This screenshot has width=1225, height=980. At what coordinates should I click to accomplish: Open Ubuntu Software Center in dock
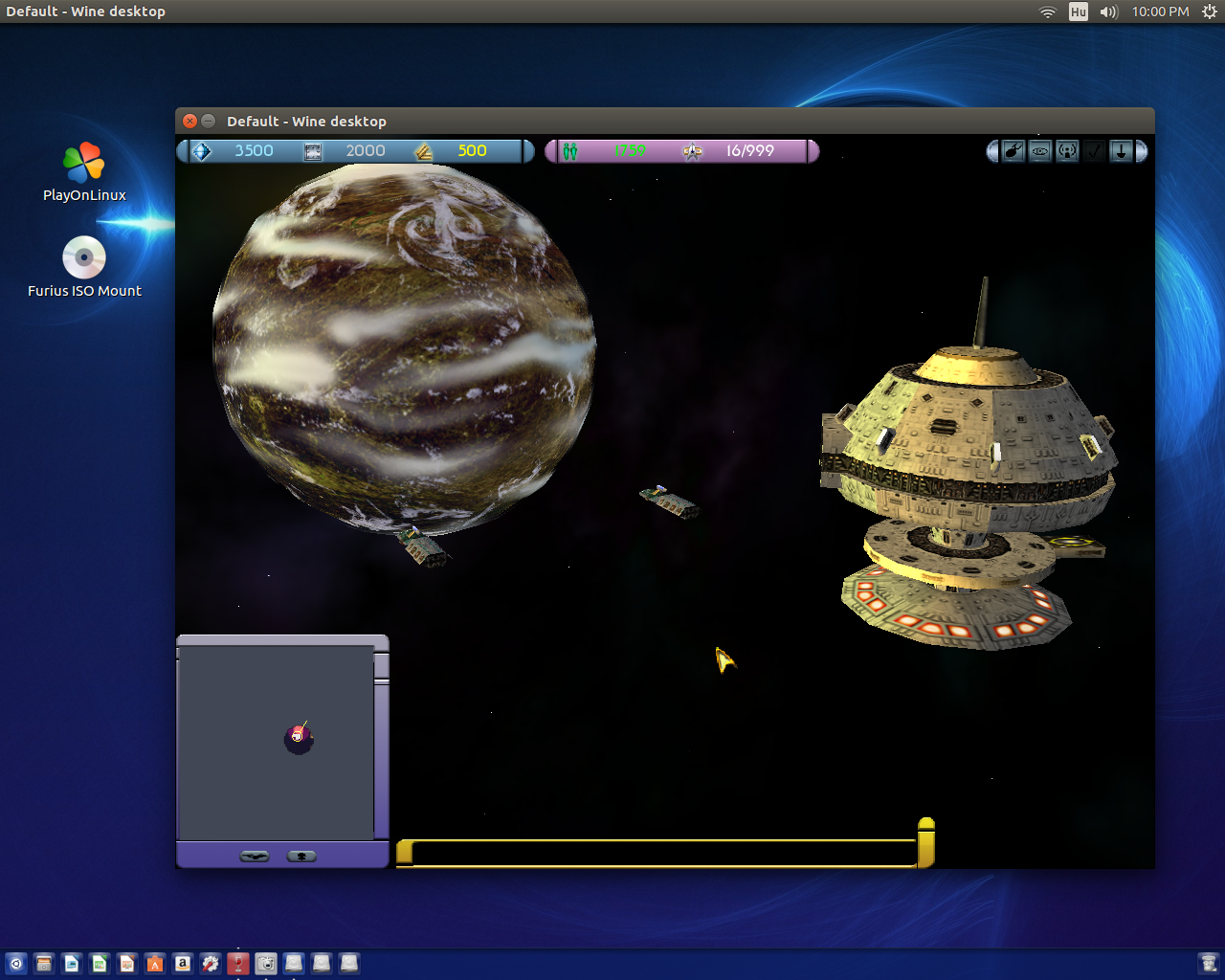(155, 964)
